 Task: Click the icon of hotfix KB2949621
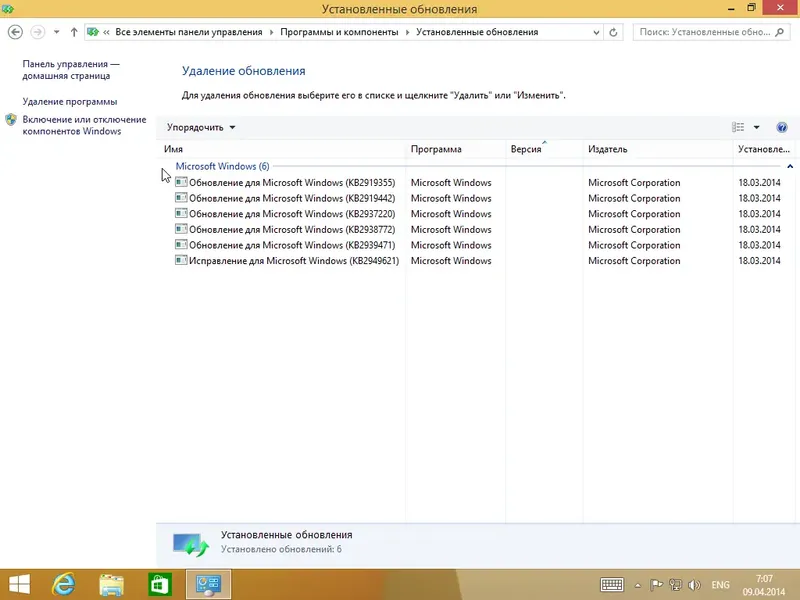tap(181, 260)
